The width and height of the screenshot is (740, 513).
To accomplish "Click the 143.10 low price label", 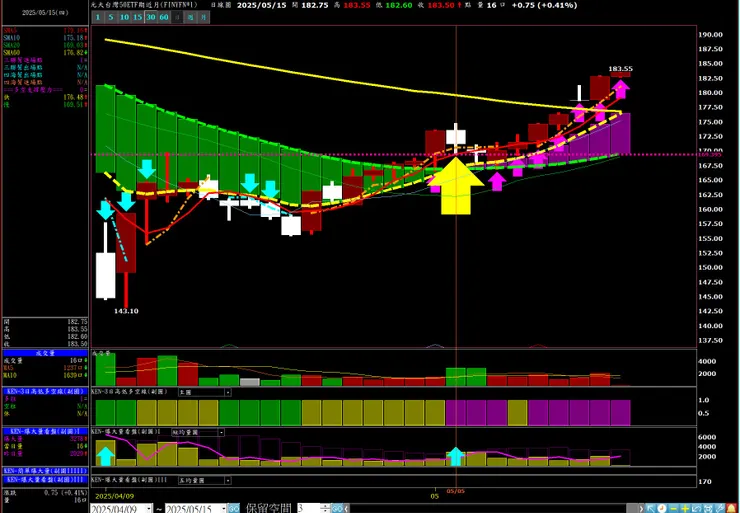I will (126, 311).
